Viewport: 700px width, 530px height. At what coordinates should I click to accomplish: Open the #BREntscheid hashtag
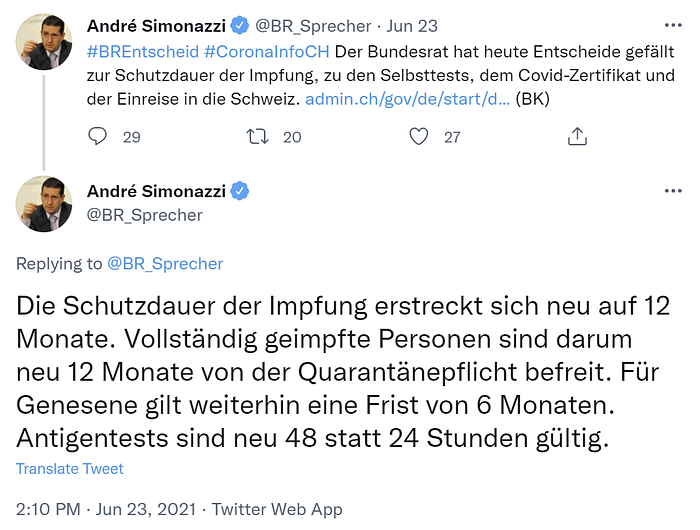143,52
